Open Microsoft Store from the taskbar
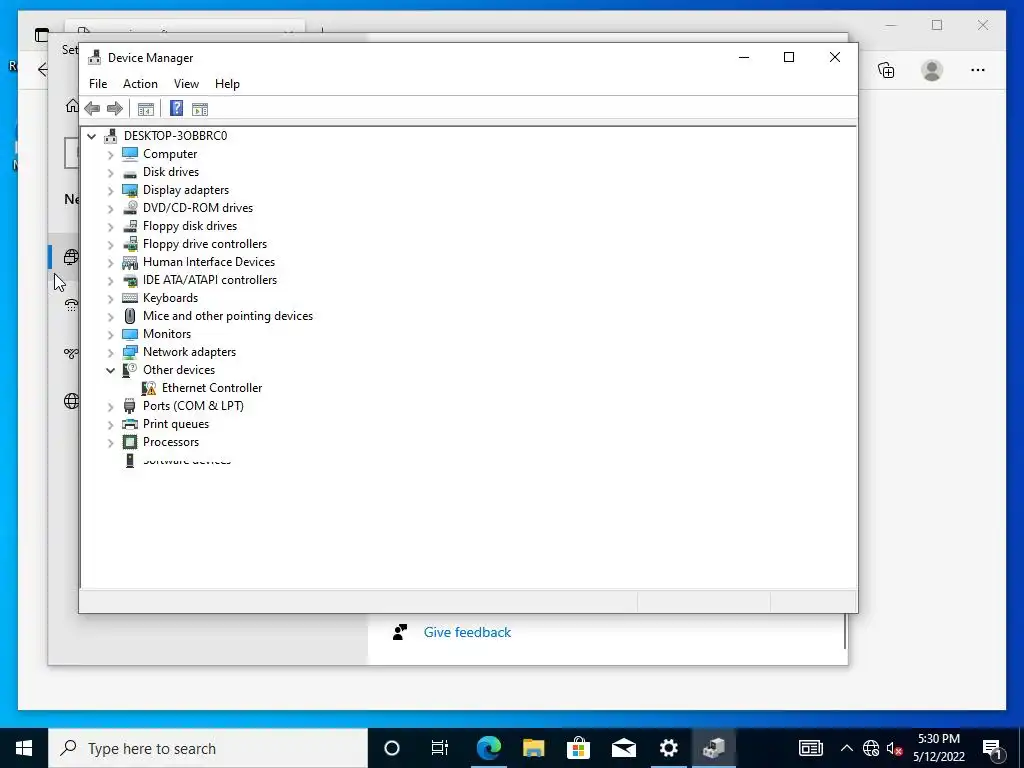 pyautogui.click(x=579, y=748)
